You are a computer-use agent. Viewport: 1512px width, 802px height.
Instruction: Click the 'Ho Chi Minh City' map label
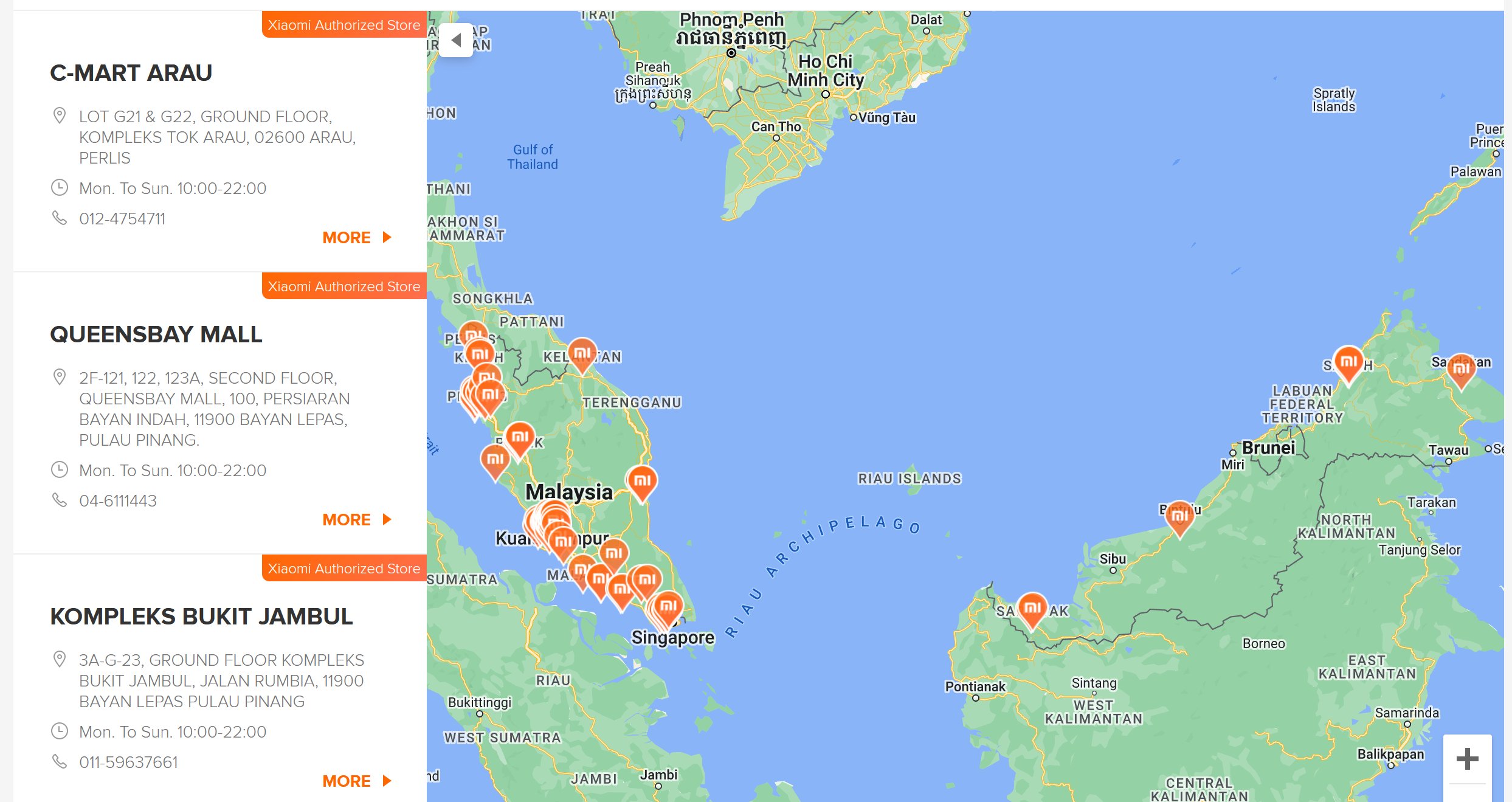pos(826,71)
